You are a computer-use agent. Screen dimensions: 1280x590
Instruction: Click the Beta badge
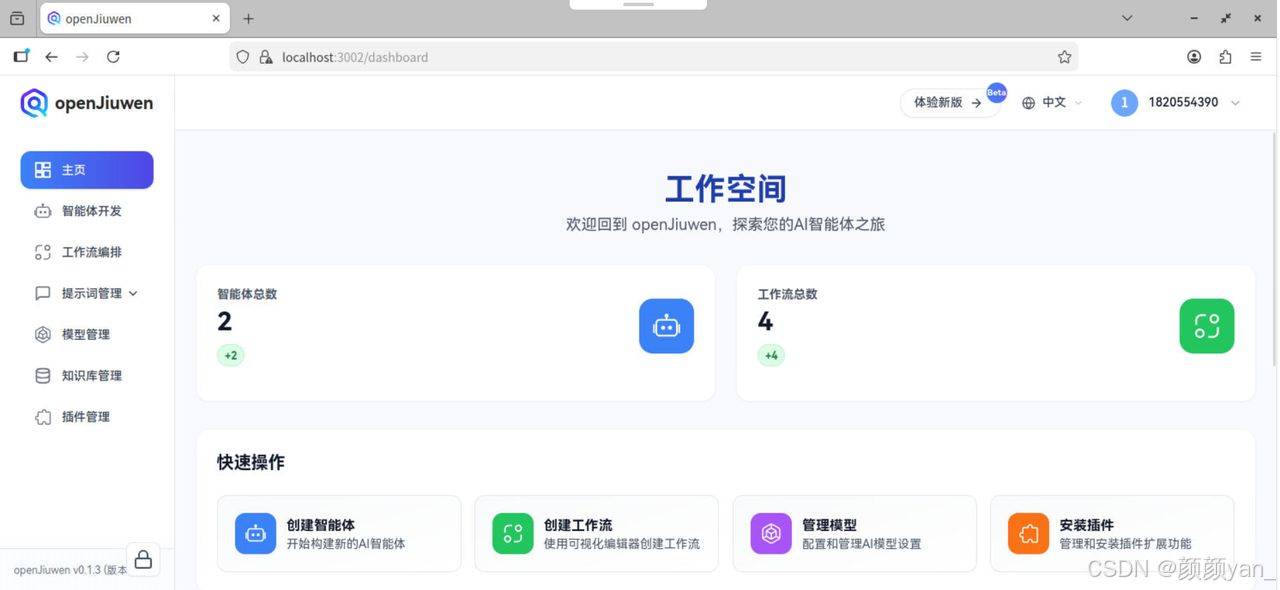[x=997, y=92]
